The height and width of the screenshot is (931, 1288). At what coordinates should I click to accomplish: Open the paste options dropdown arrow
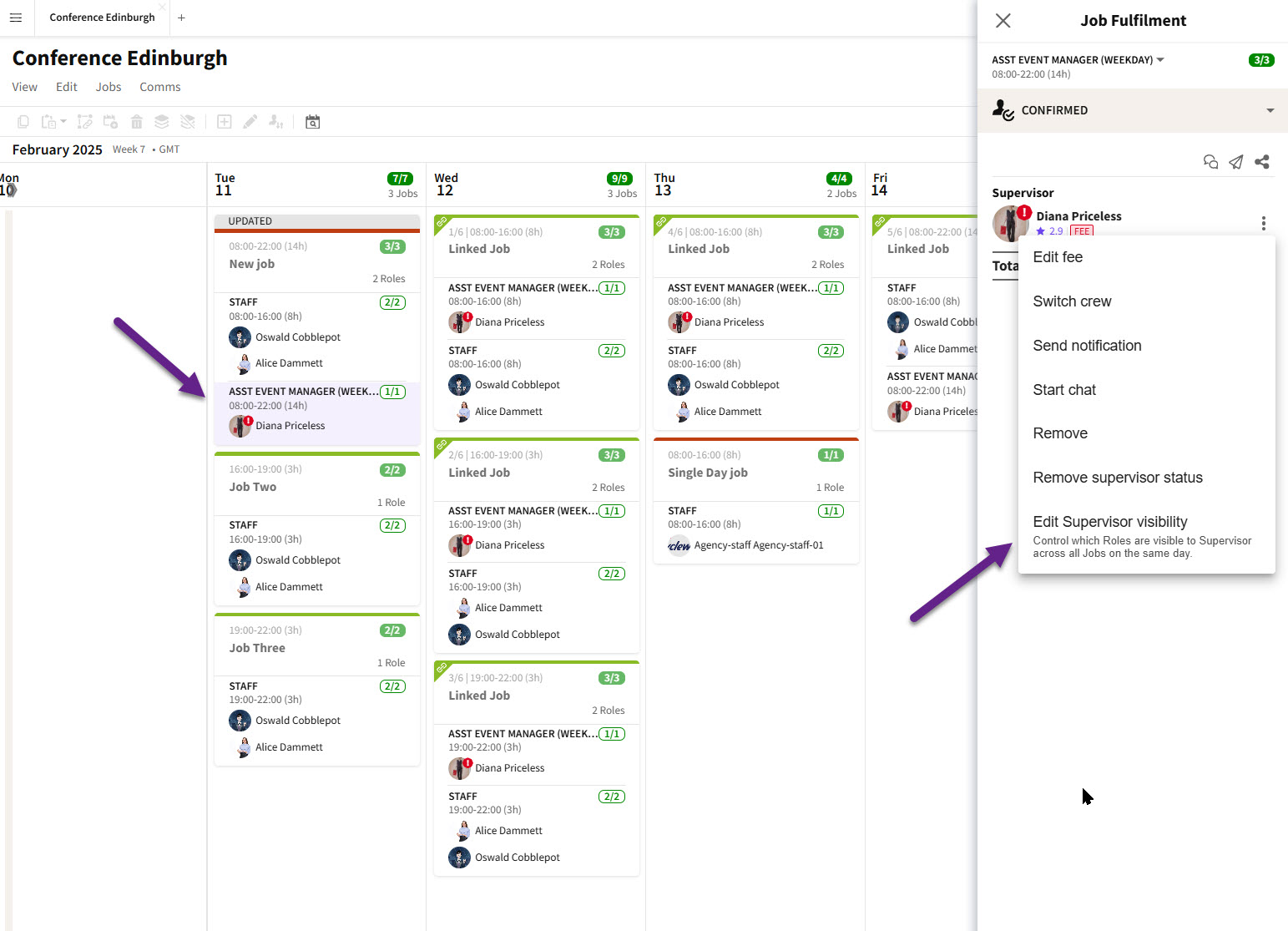tap(63, 122)
